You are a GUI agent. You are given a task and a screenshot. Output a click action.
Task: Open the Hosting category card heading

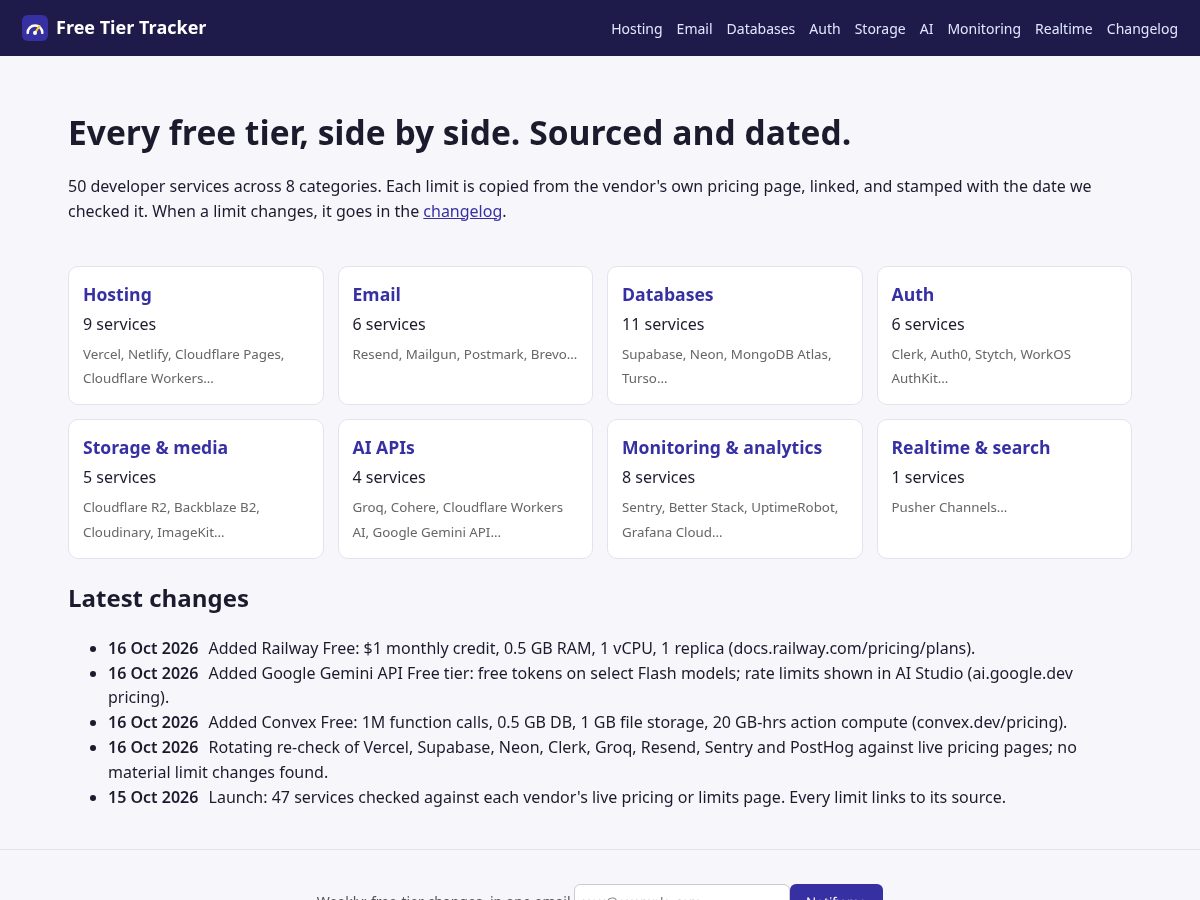click(x=117, y=294)
